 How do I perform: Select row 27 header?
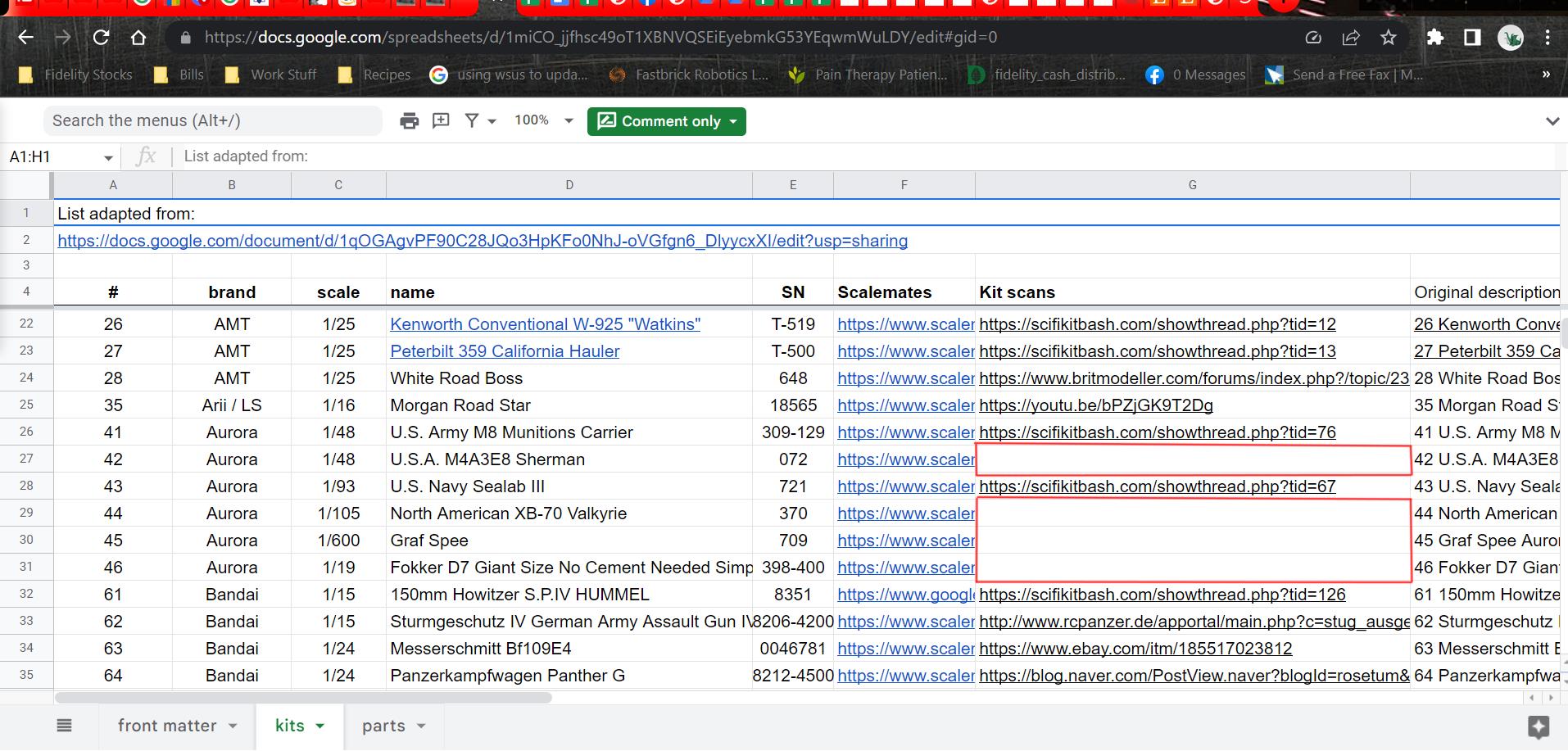click(x=26, y=459)
